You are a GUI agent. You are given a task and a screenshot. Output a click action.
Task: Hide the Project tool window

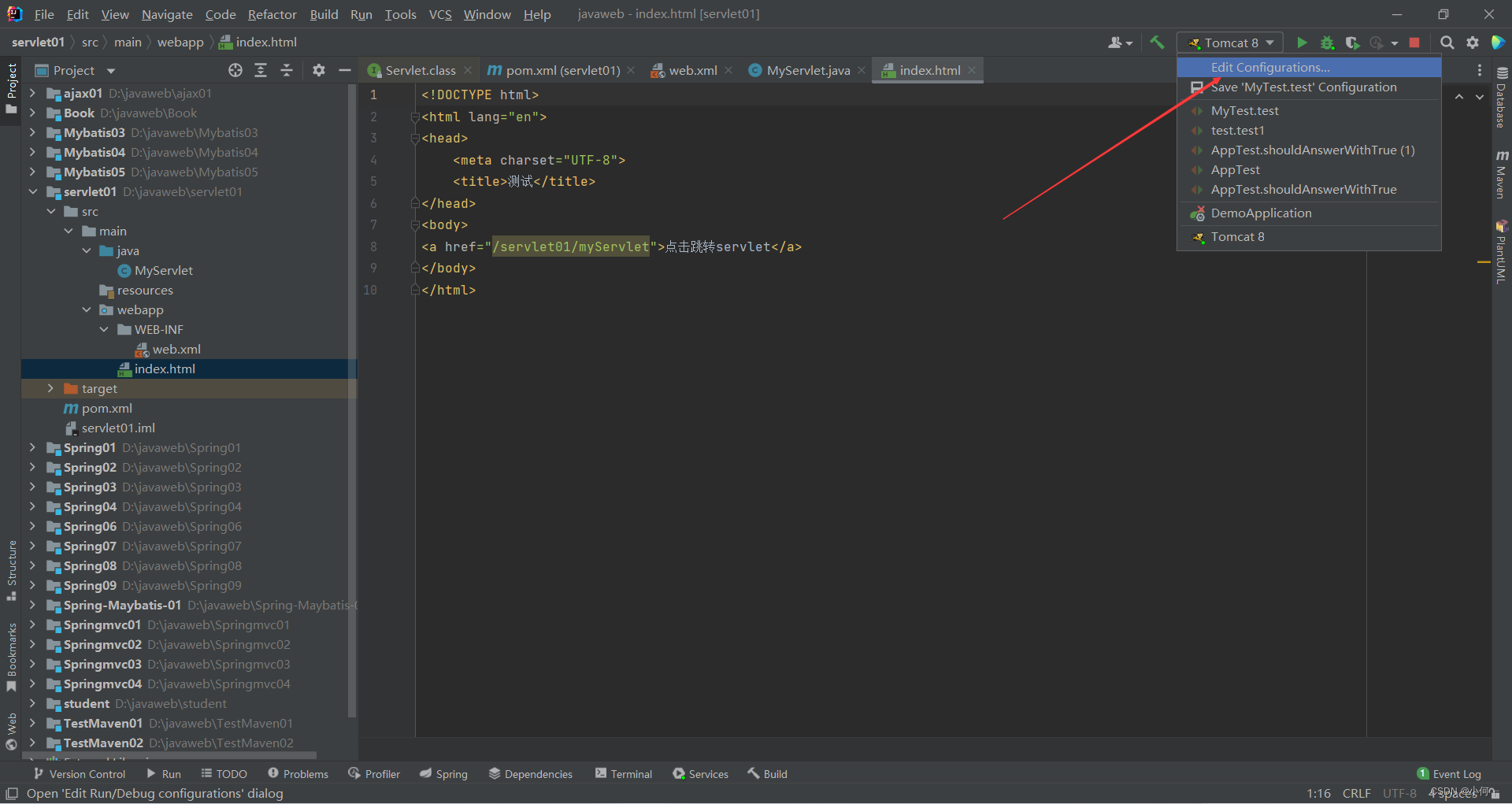pos(344,70)
